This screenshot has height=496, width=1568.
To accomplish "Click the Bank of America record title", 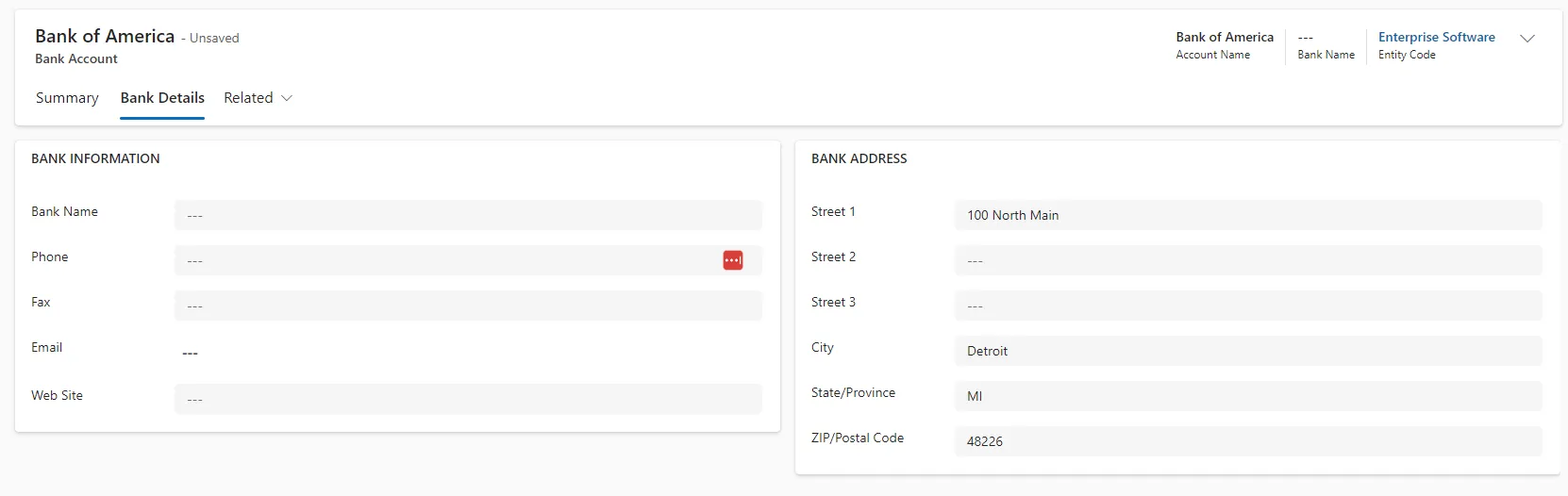I will click(x=105, y=36).
